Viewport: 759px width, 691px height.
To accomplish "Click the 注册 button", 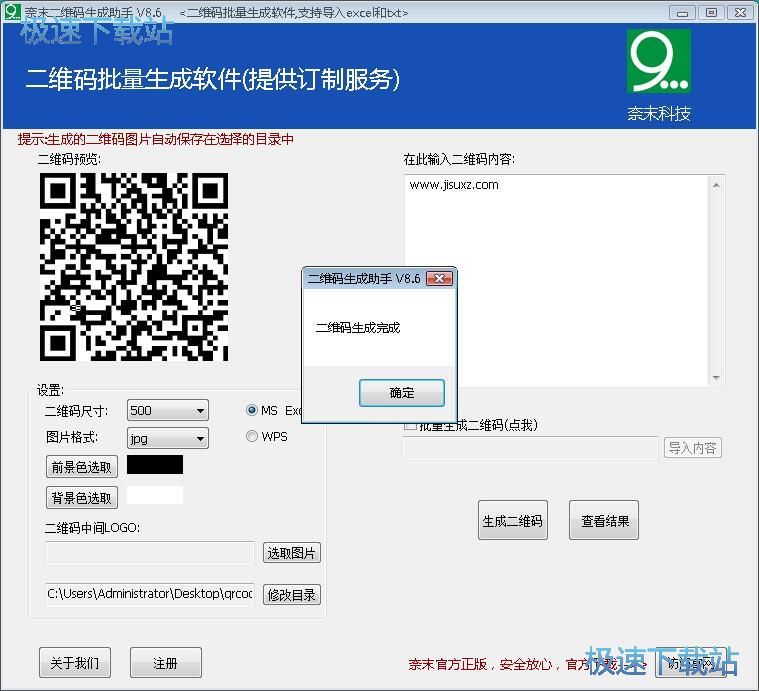I will tap(166, 662).
